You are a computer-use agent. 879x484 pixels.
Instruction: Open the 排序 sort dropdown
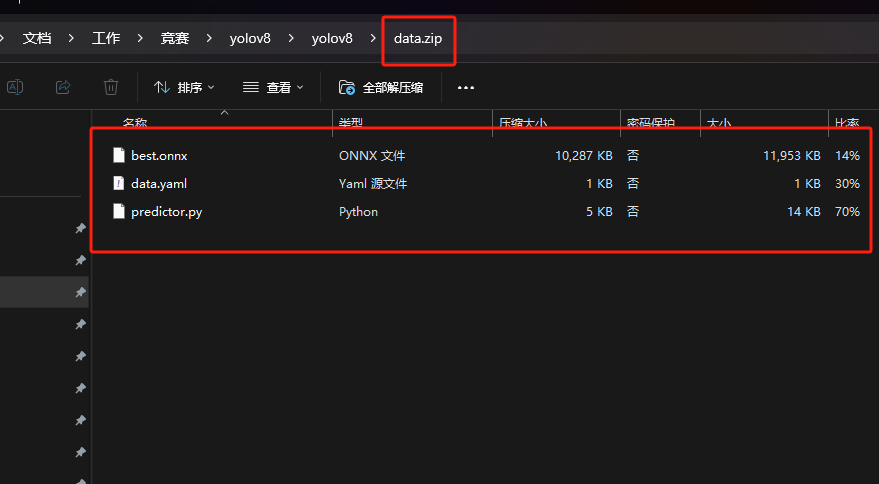[184, 88]
